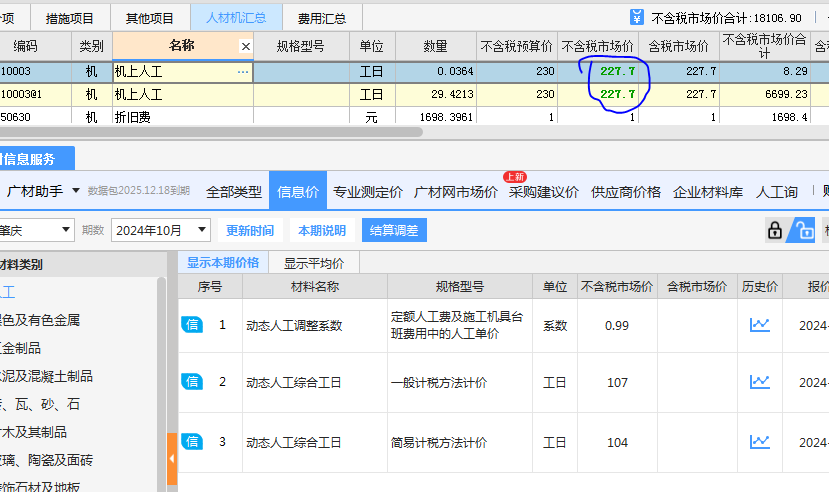
Task: Open price history chart for 动态人工调整系数
Action: point(760,325)
